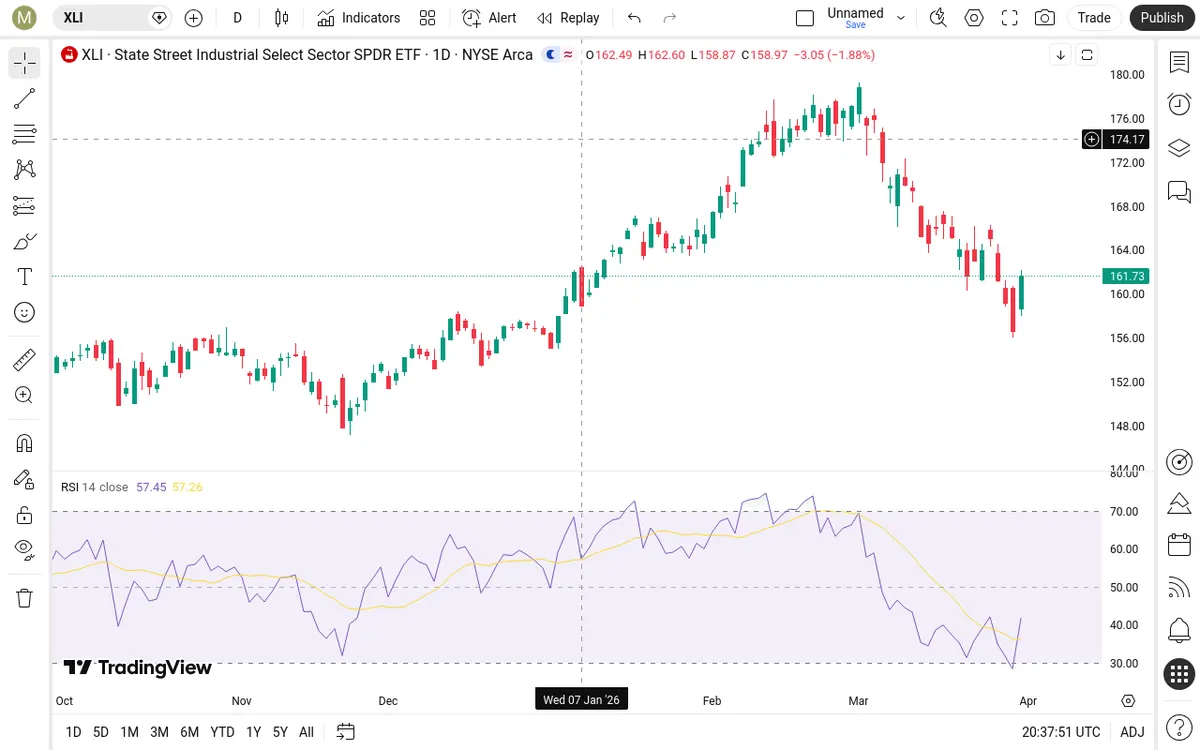Select the ruler measure tool

point(25,359)
